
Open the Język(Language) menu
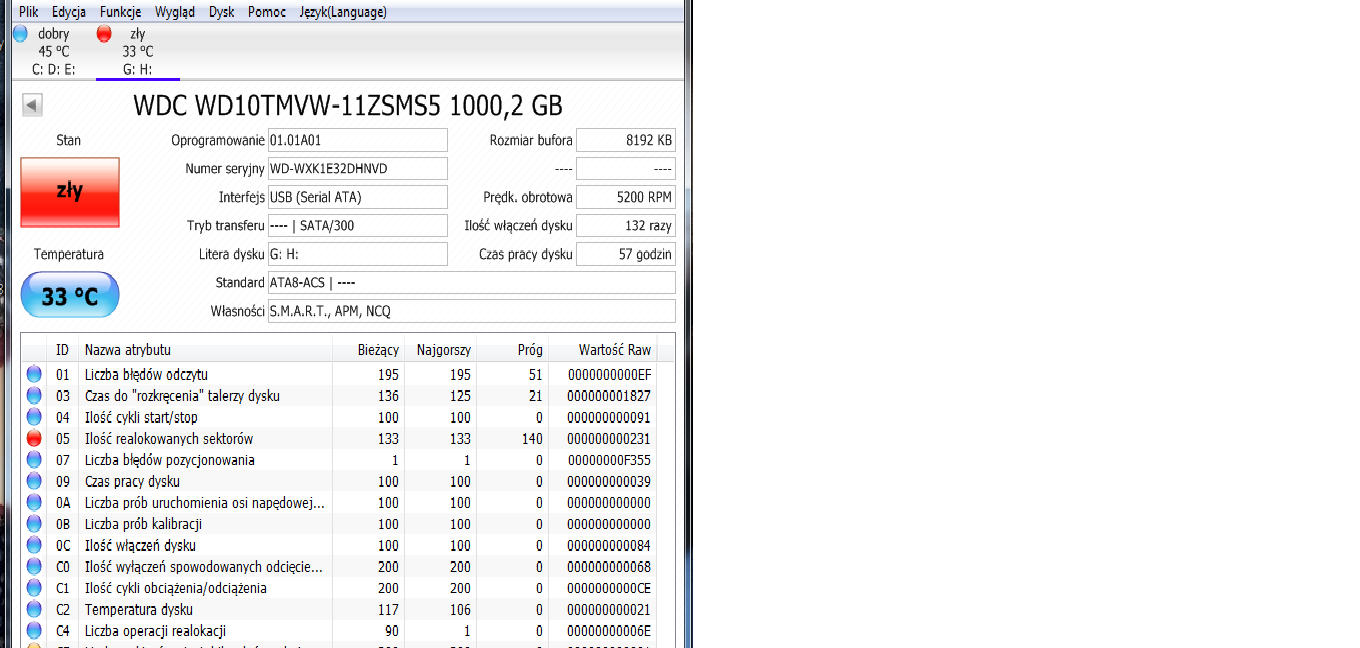click(x=343, y=12)
